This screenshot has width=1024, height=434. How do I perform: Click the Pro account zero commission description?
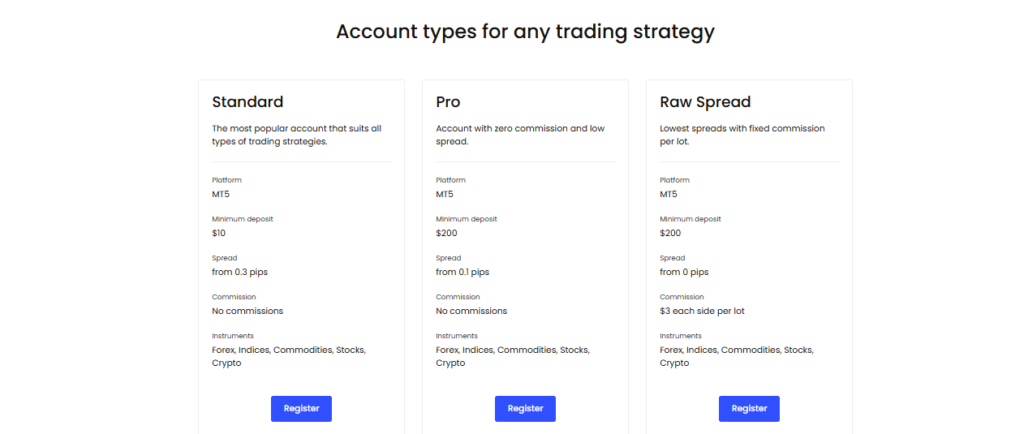pyautogui.click(x=520, y=135)
